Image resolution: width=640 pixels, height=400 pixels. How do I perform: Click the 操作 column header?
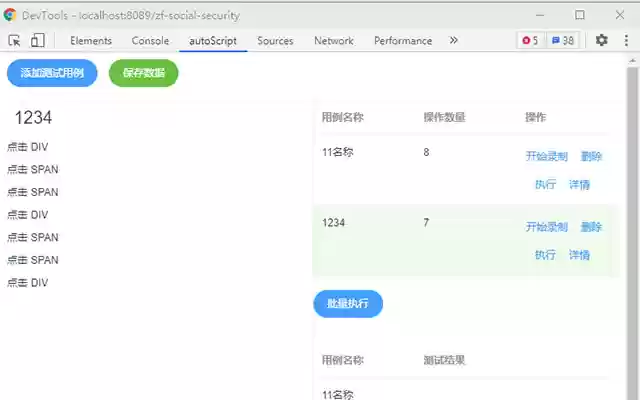tap(535, 117)
